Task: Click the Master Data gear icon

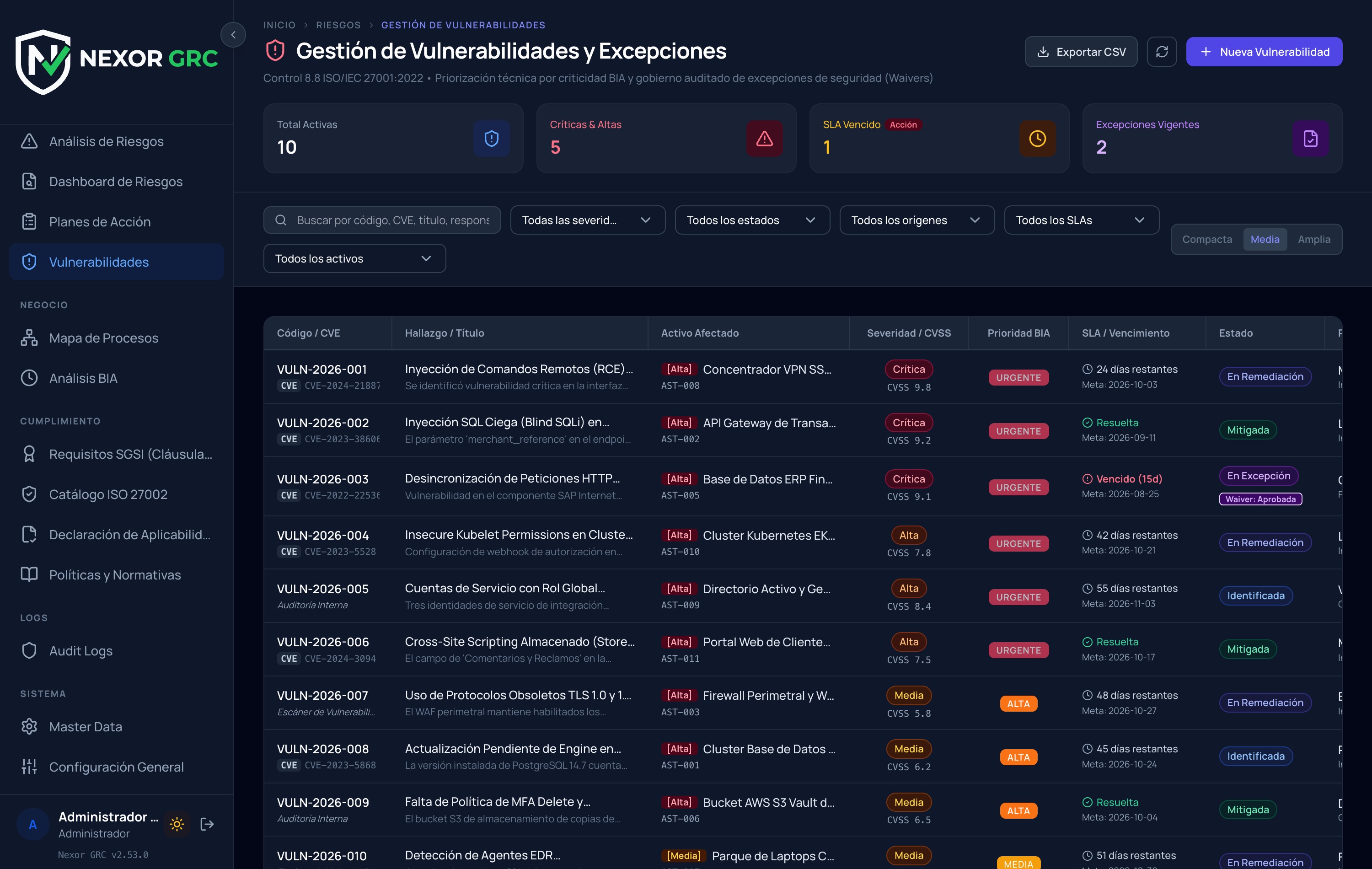Action: coord(29,727)
